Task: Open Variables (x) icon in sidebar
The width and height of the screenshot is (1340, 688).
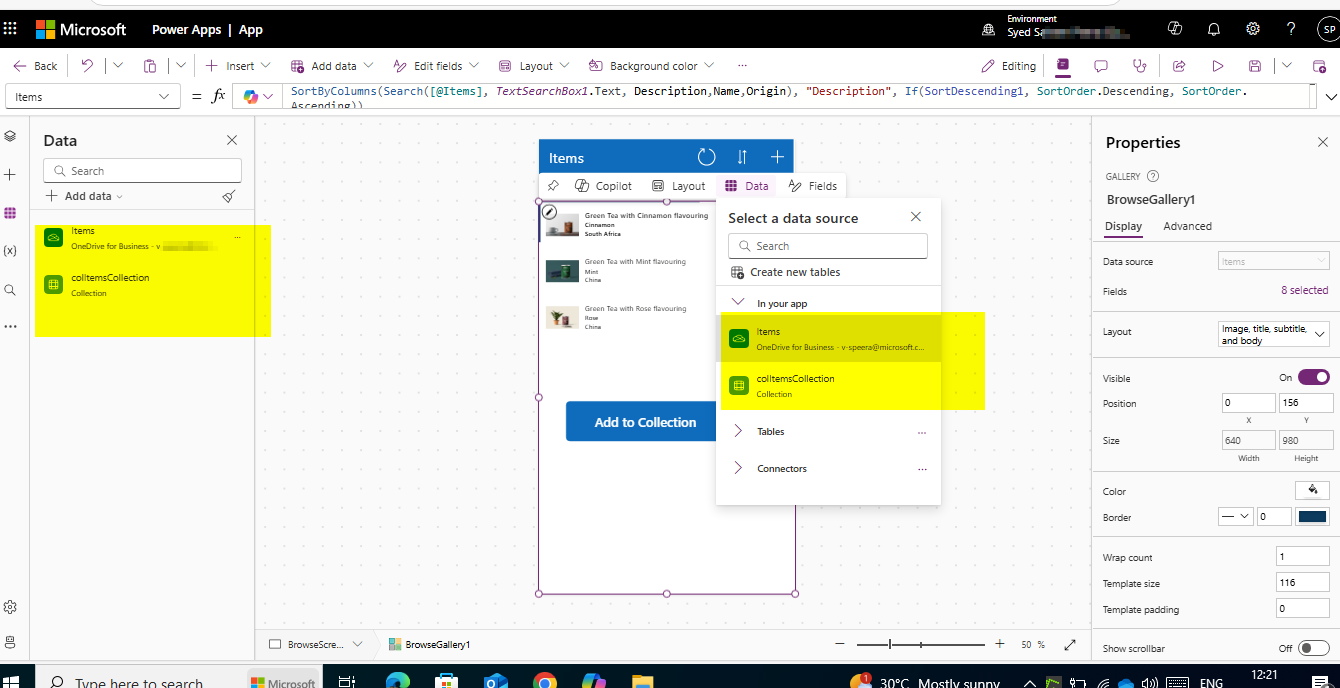Action: coord(11,250)
